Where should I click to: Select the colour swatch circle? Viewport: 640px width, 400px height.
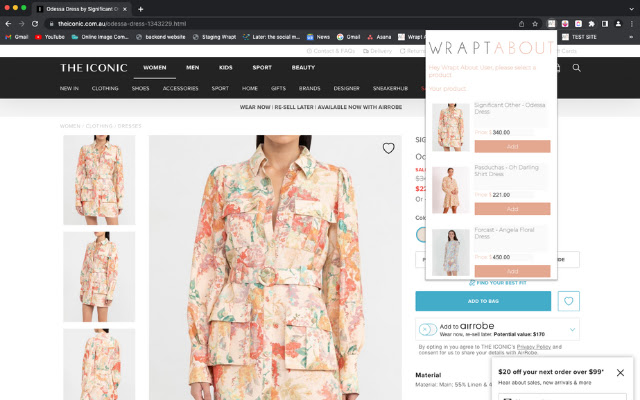(x=422, y=235)
